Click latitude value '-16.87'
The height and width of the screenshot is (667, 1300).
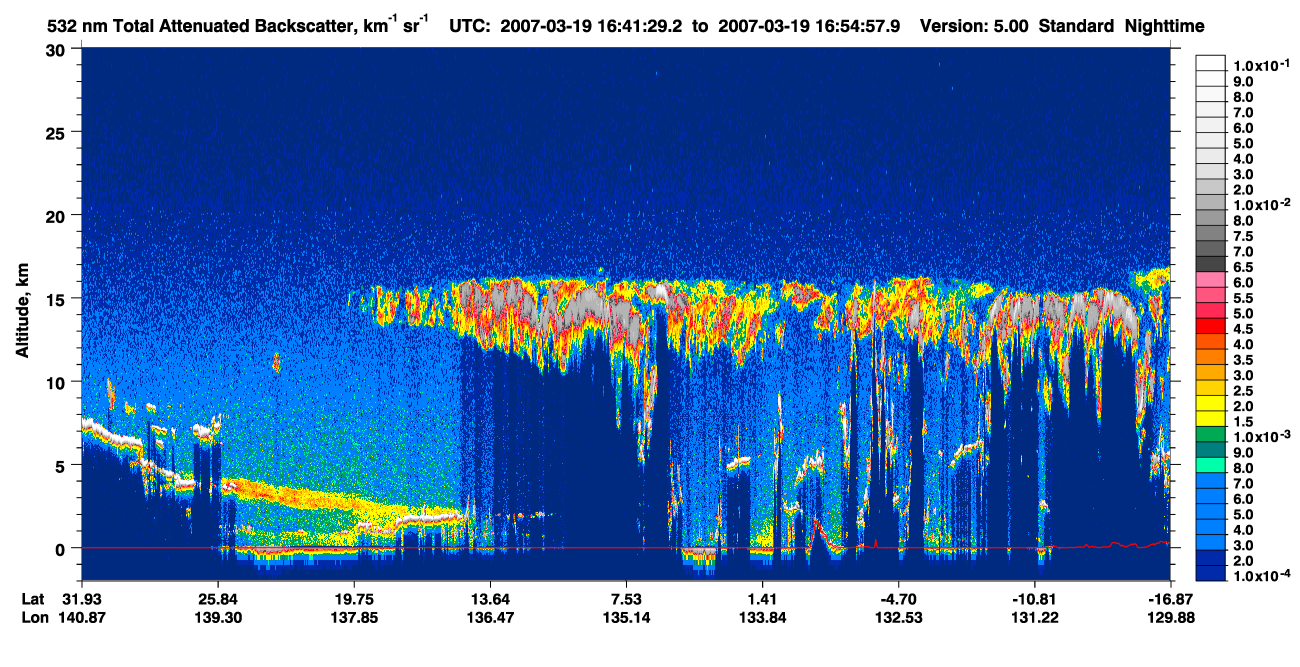click(x=1170, y=599)
